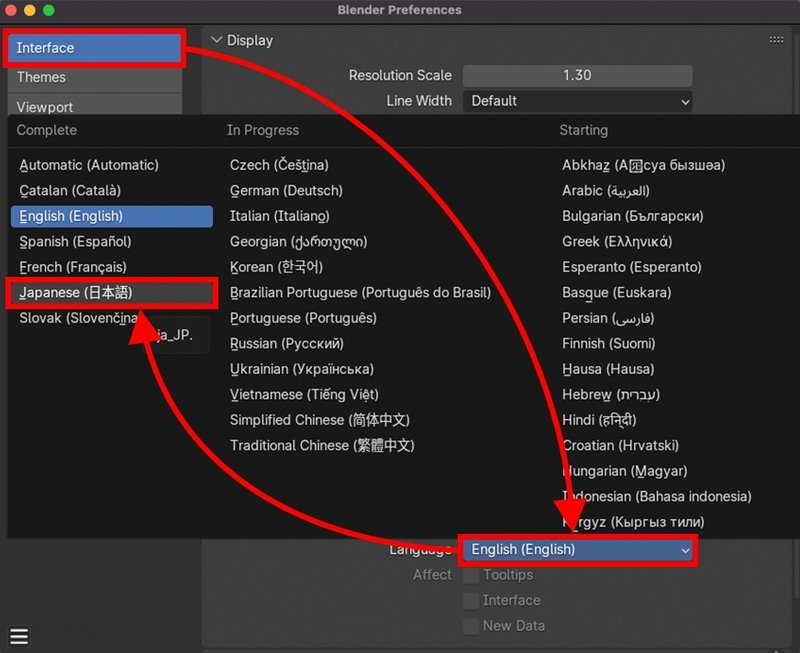Select English (English) in language list

112,216
